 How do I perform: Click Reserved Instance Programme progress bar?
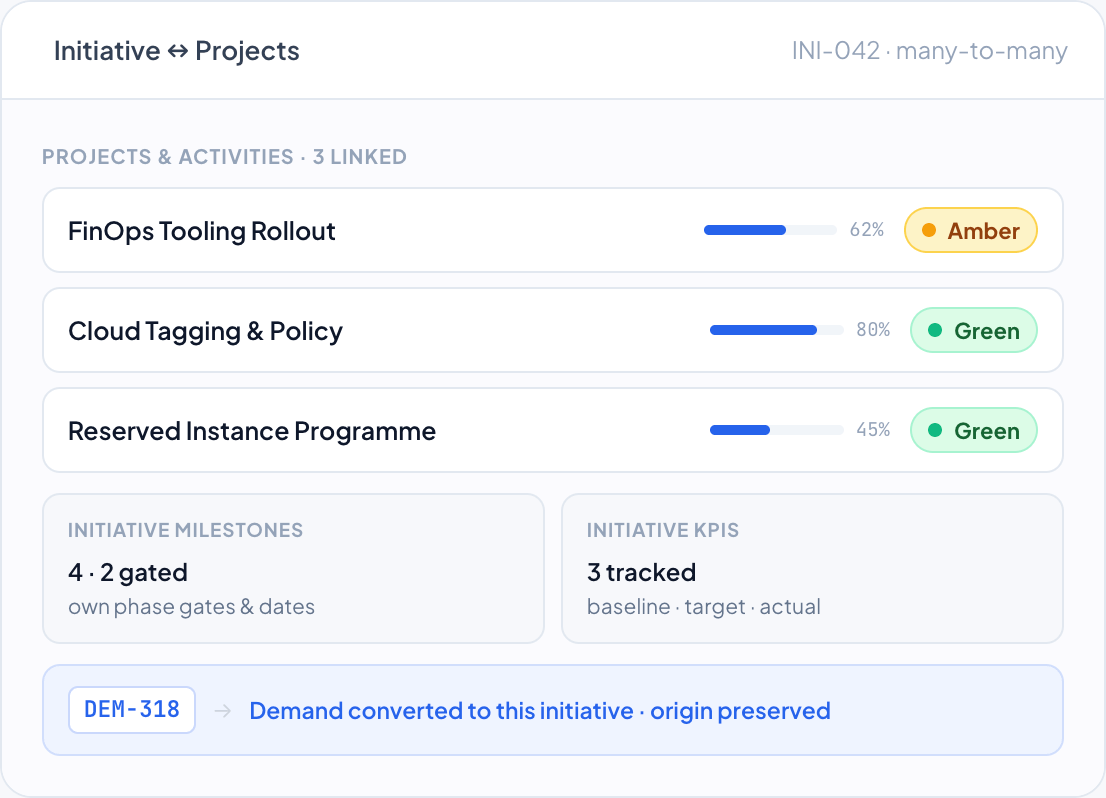point(777,430)
